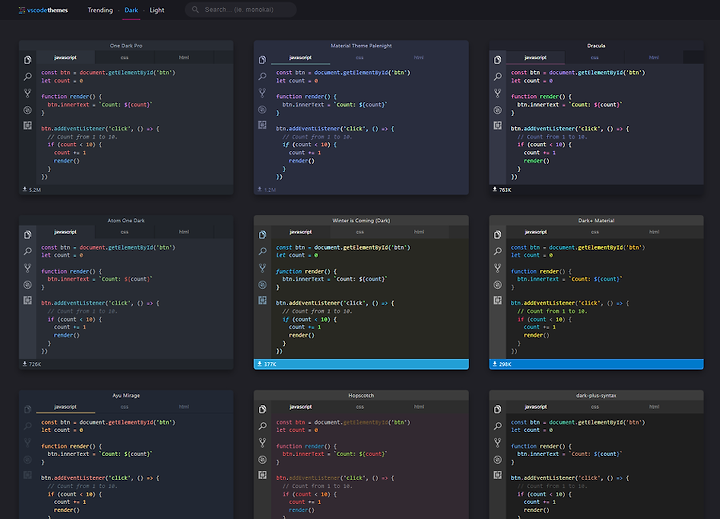Open the dark-plus-syntax theme title
Screen dimensions: 720x519
596,395
